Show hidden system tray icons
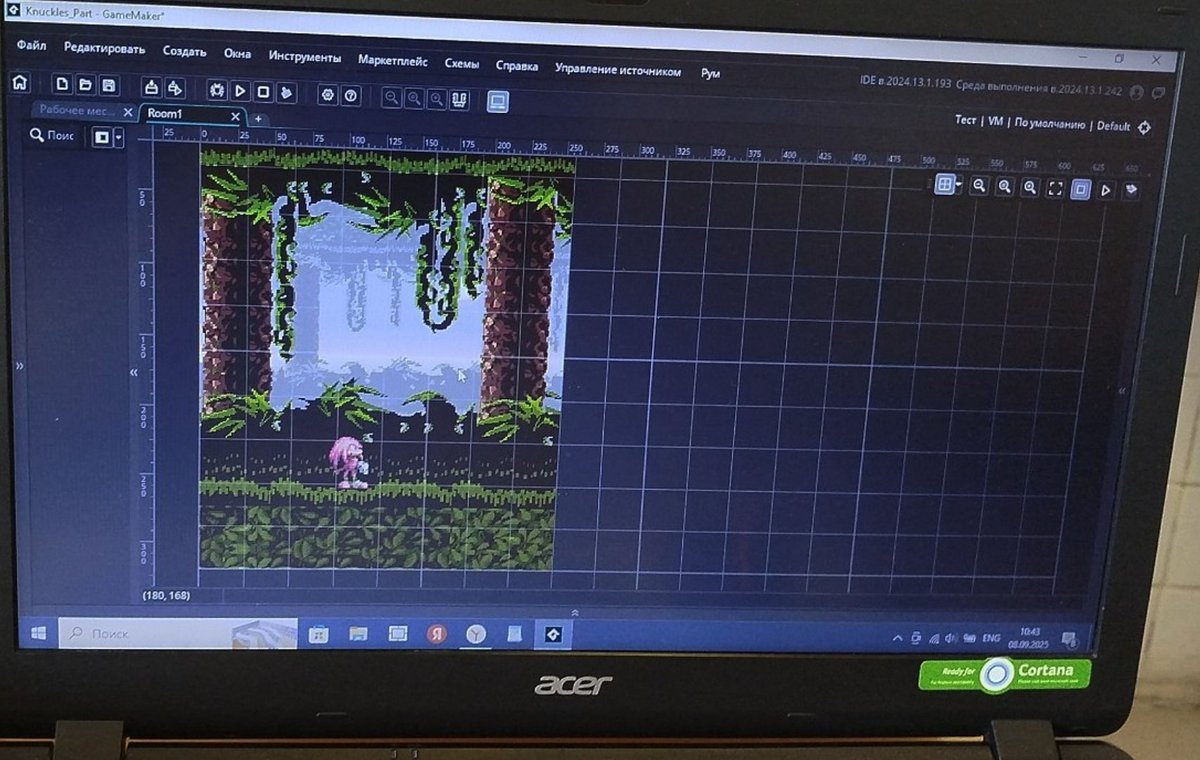The width and height of the screenshot is (1200, 760). tap(895, 637)
